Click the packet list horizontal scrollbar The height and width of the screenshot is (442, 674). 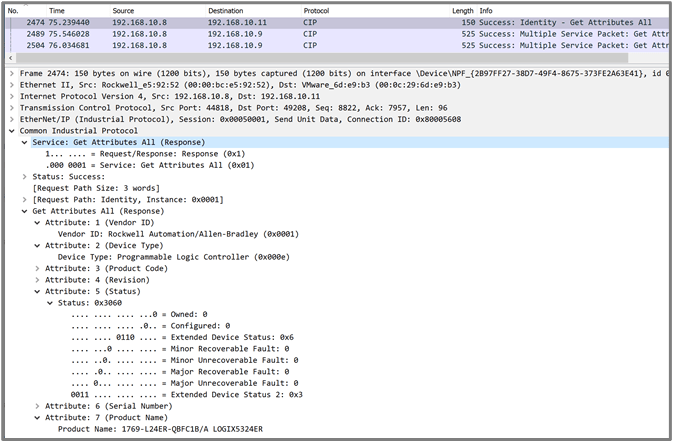click(x=322, y=58)
